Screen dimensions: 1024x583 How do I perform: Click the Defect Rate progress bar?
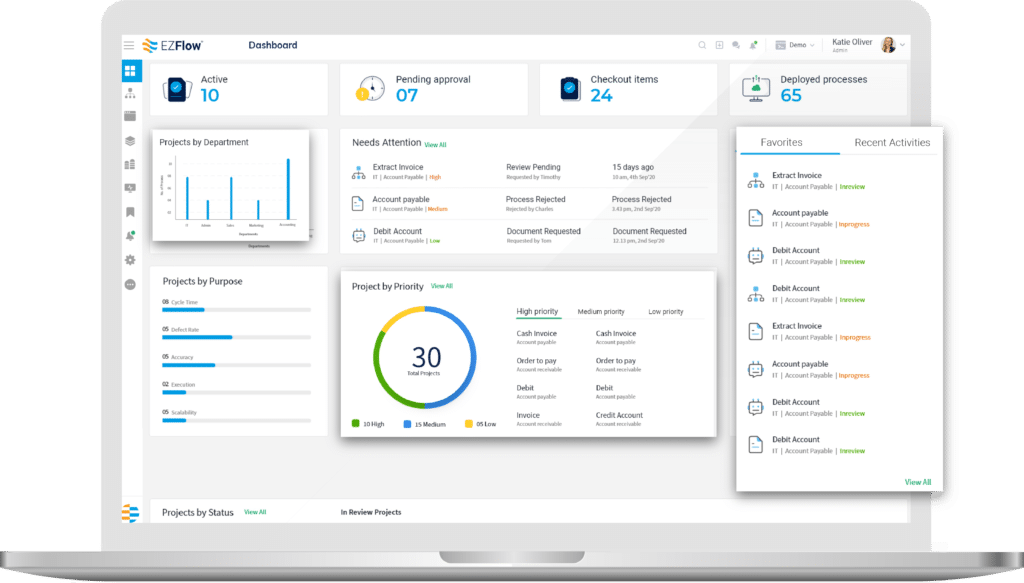coord(236,337)
